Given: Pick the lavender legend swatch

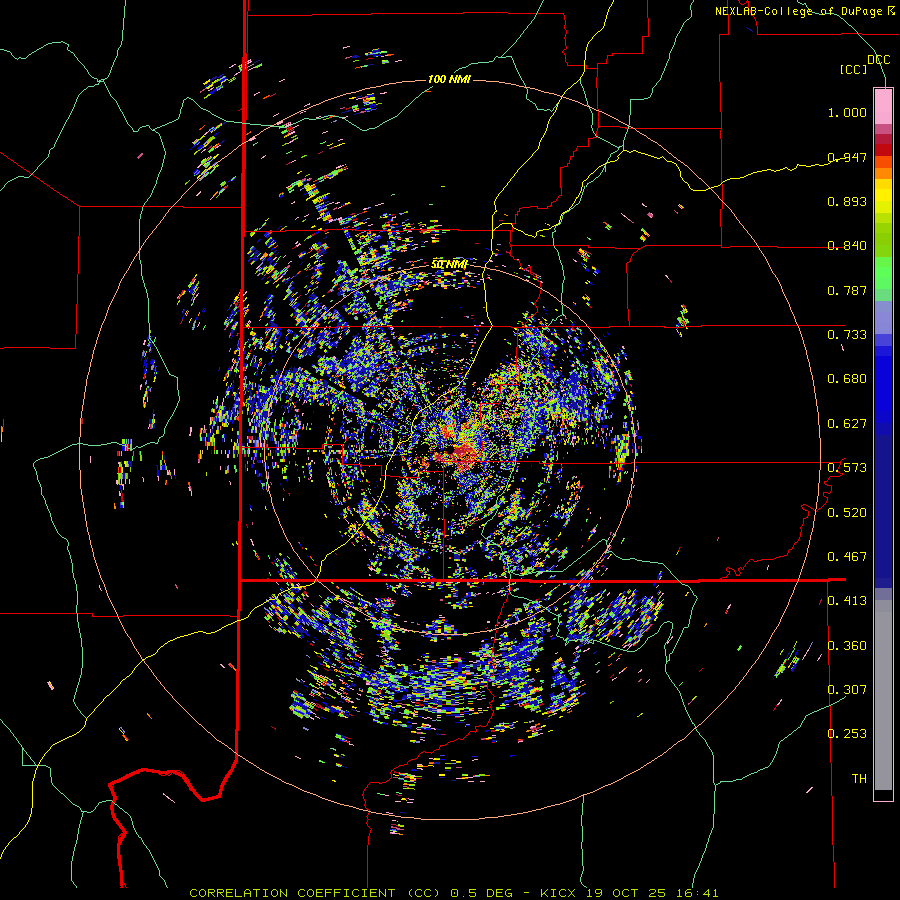Looking at the screenshot, I should [883, 317].
